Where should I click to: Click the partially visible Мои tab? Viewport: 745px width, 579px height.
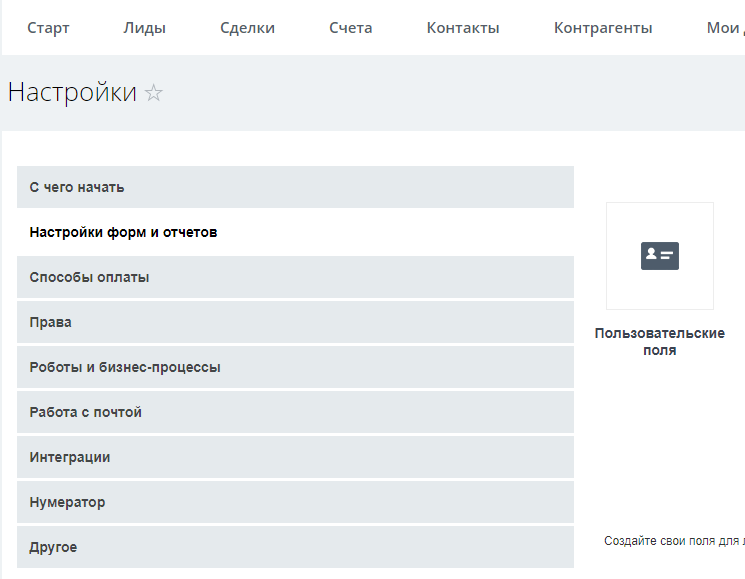(x=725, y=28)
